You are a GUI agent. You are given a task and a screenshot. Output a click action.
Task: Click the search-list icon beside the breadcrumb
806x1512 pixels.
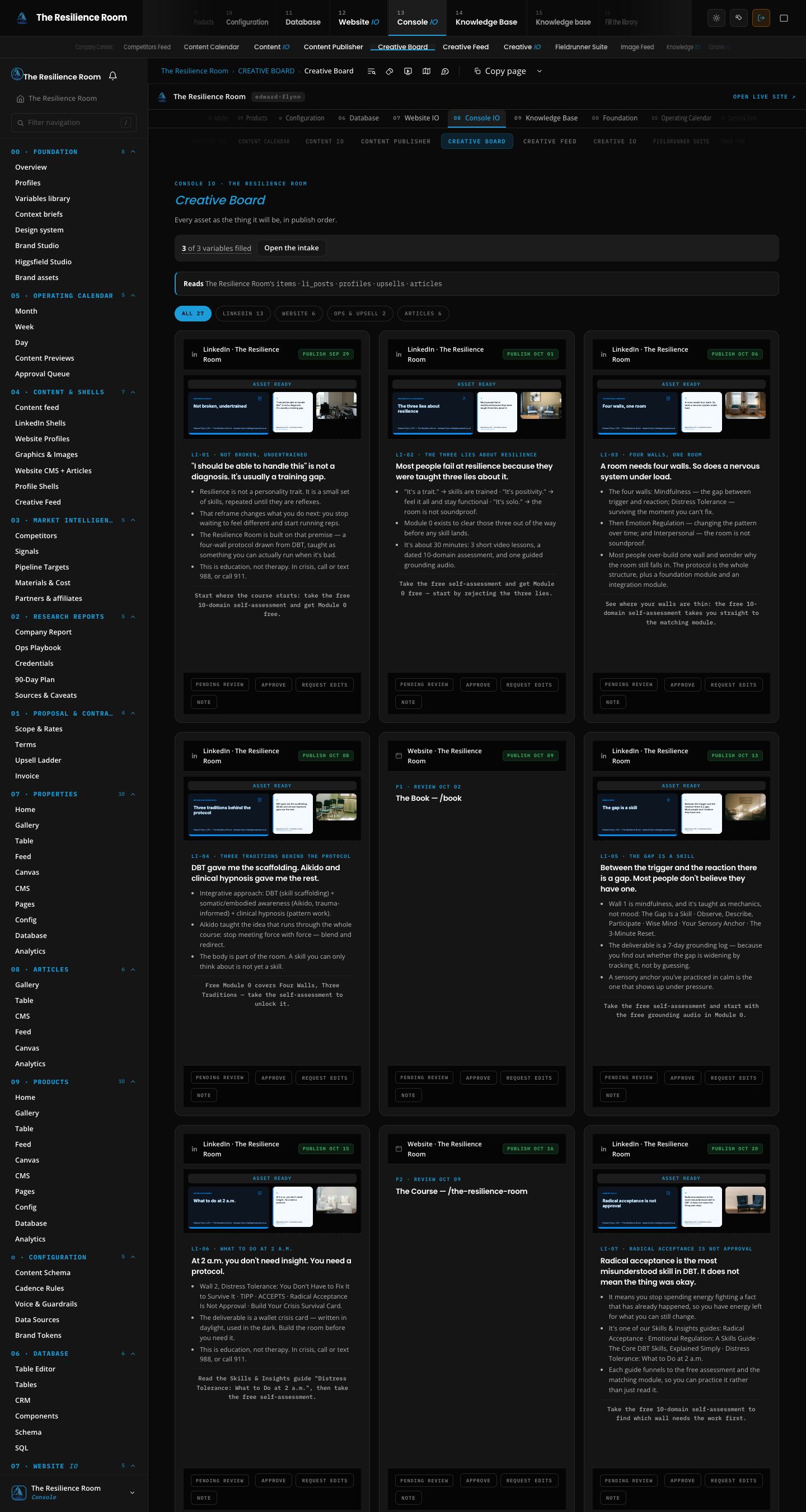tap(371, 71)
